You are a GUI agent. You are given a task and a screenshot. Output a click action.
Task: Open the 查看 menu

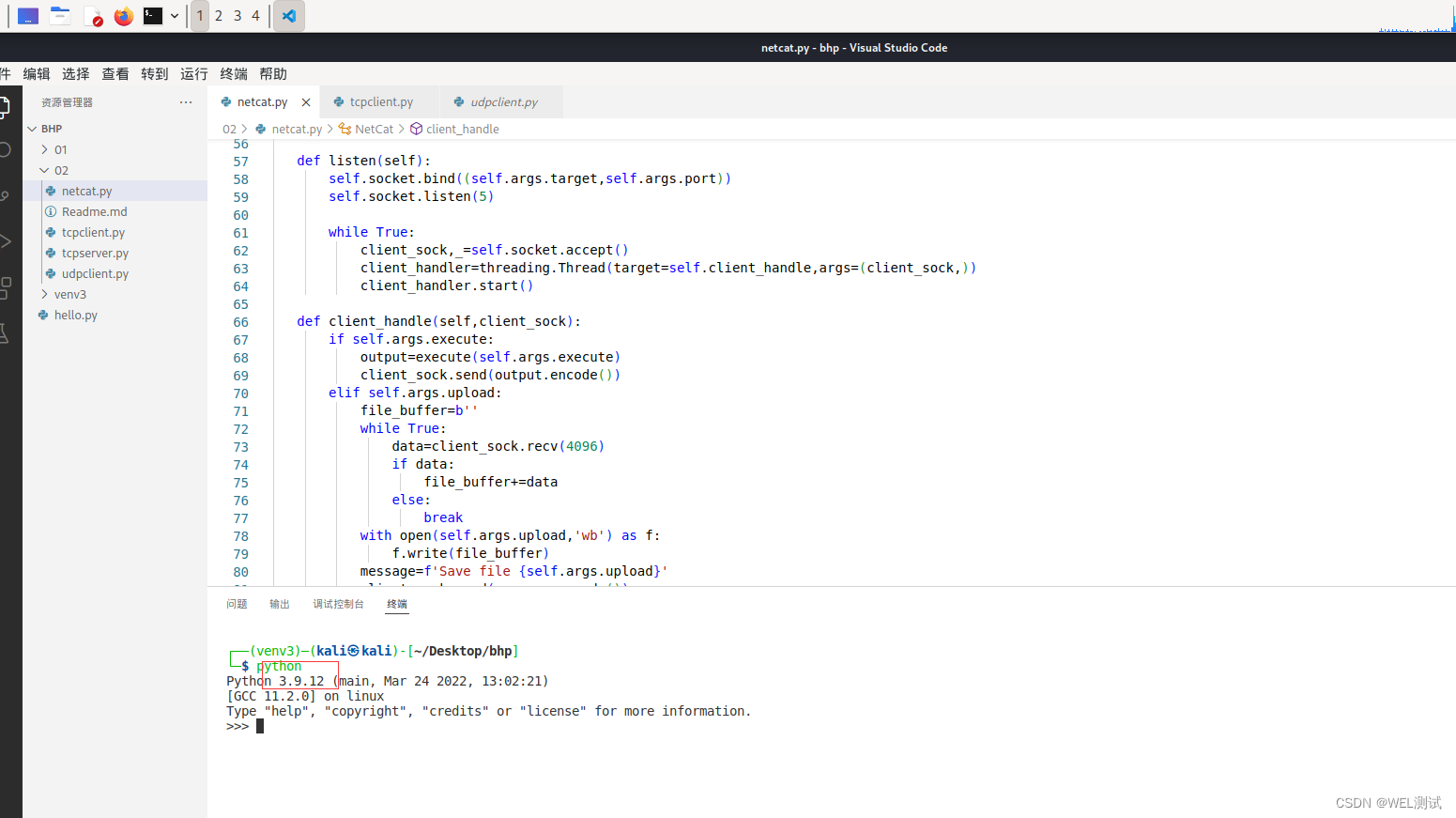click(115, 74)
